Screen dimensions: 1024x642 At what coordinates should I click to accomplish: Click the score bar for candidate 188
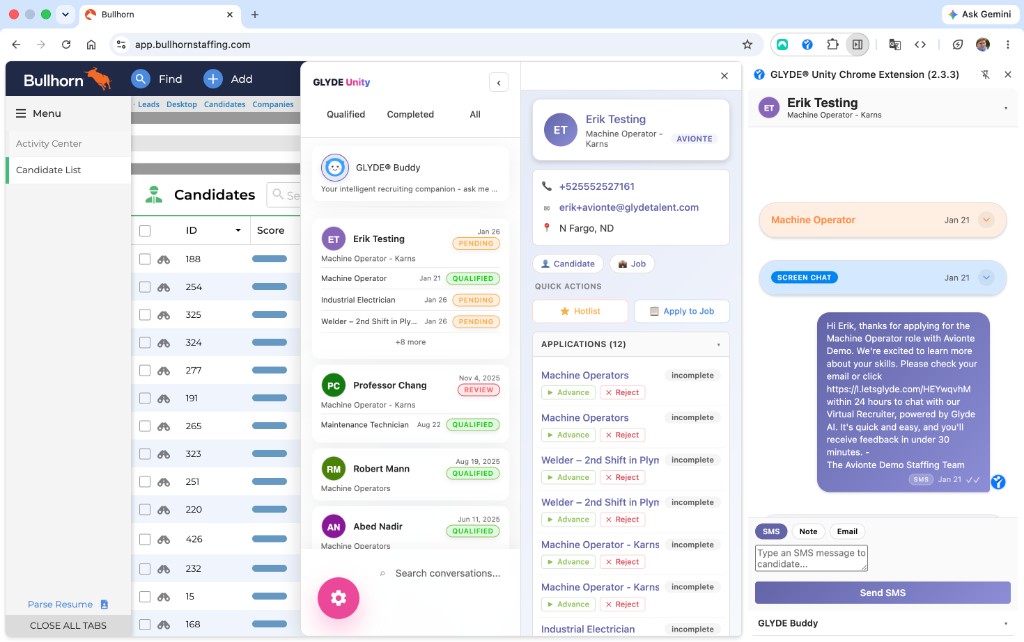pyautogui.click(x=269, y=259)
